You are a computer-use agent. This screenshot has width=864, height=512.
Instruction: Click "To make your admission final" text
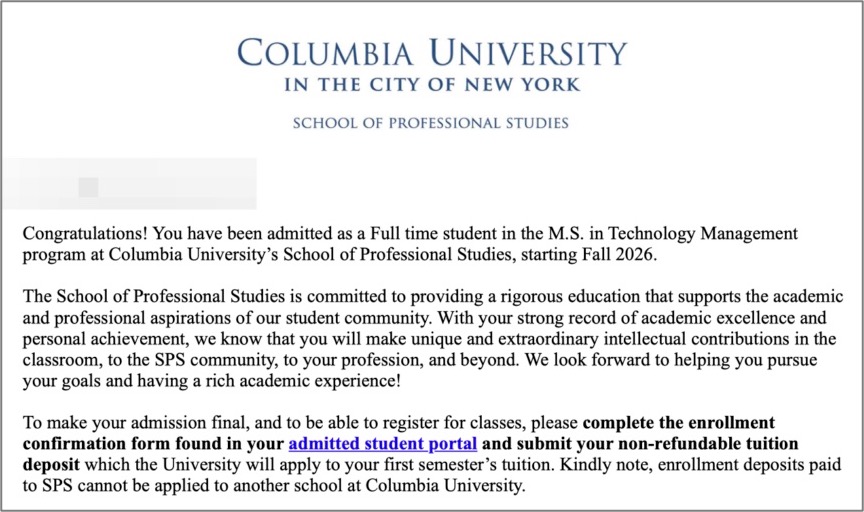pos(126,422)
